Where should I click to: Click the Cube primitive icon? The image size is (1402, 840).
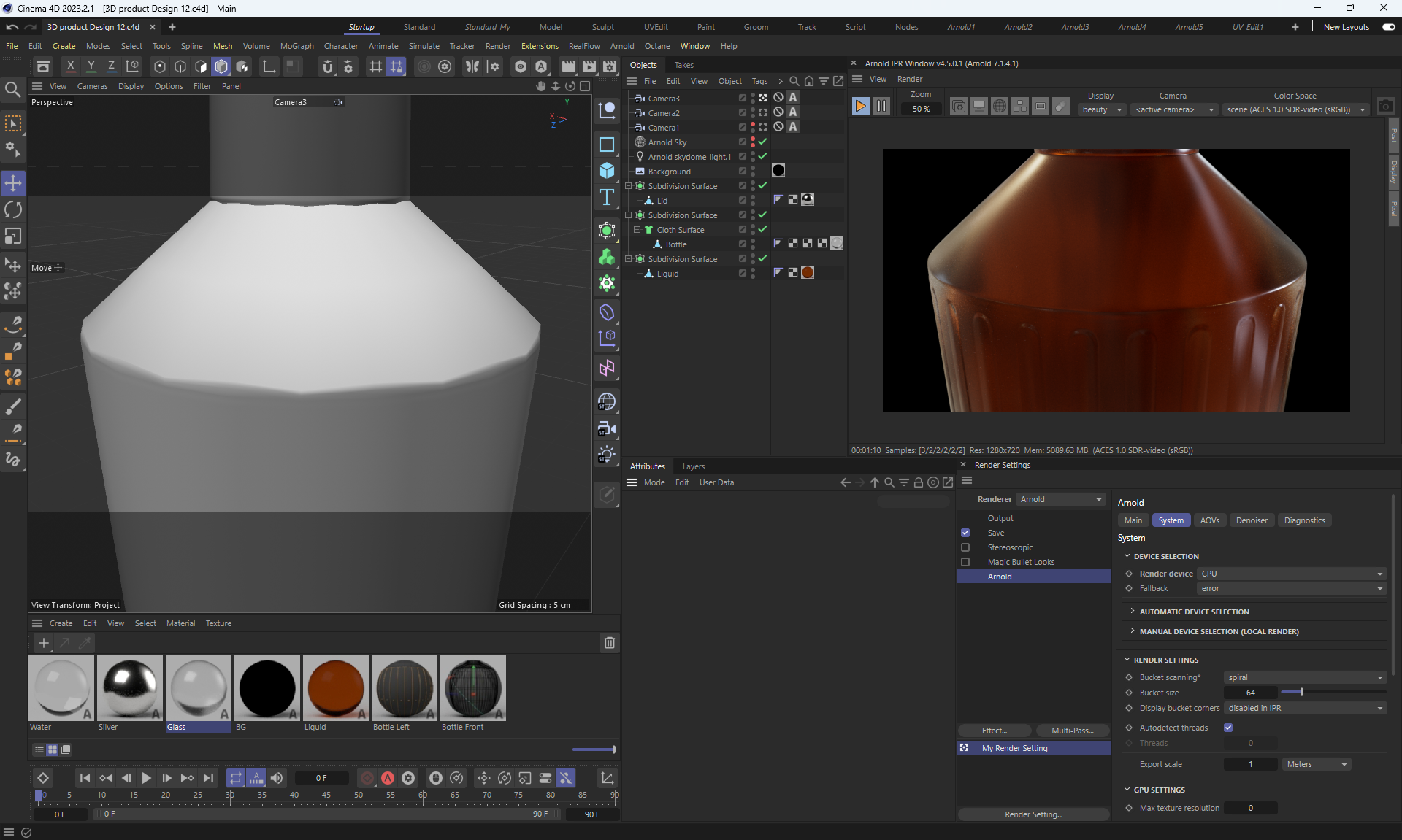click(x=606, y=170)
